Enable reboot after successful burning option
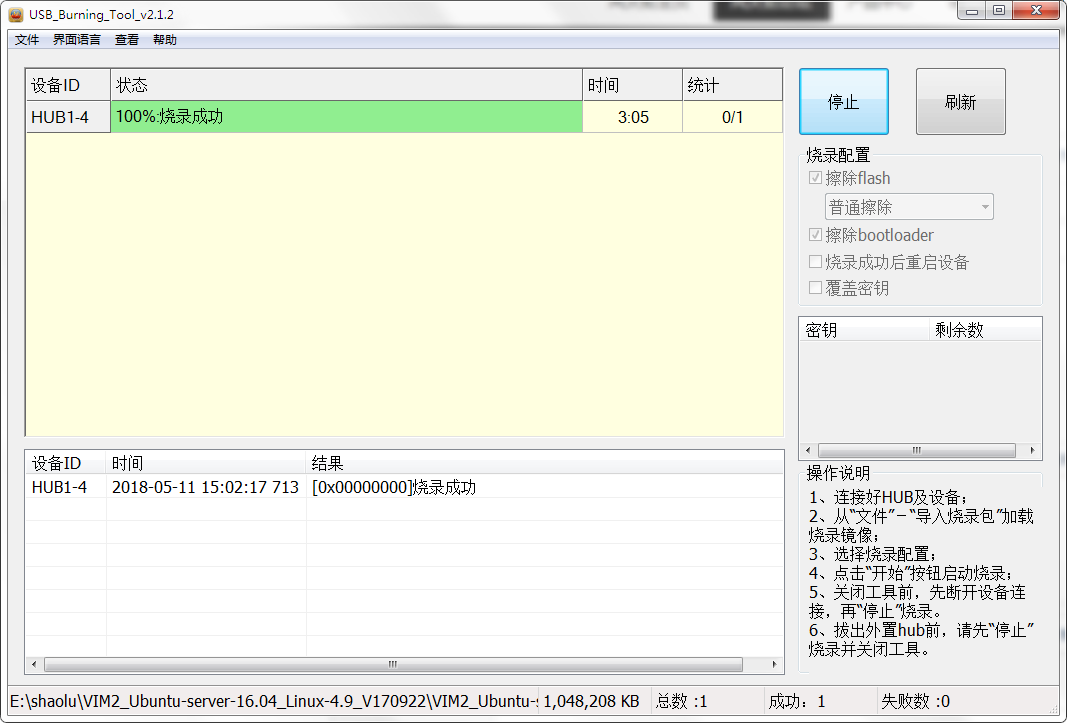This screenshot has width=1067, height=723. pos(816,262)
